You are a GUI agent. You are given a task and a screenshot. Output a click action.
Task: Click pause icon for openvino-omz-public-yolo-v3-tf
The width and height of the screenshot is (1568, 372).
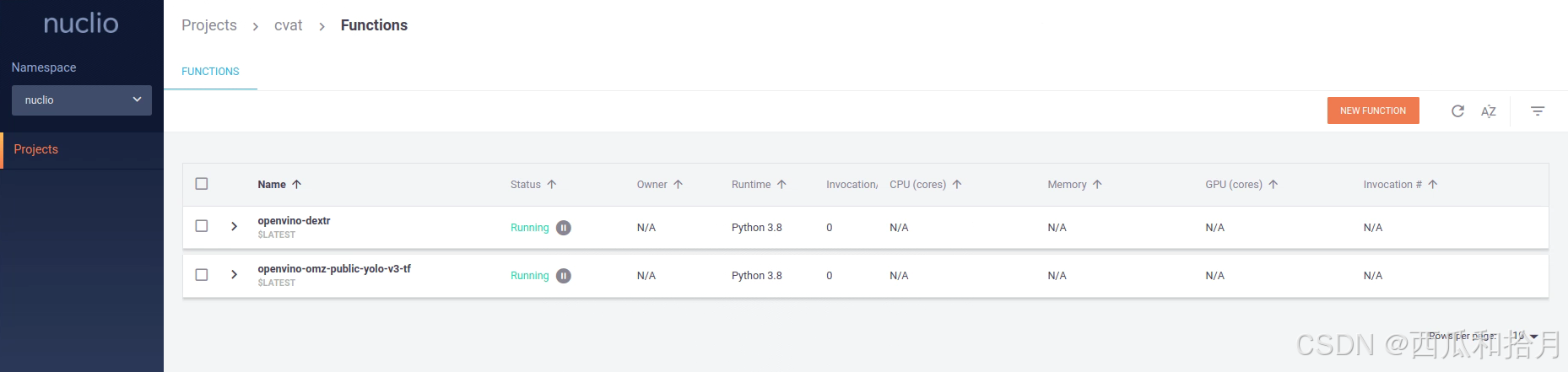click(564, 276)
